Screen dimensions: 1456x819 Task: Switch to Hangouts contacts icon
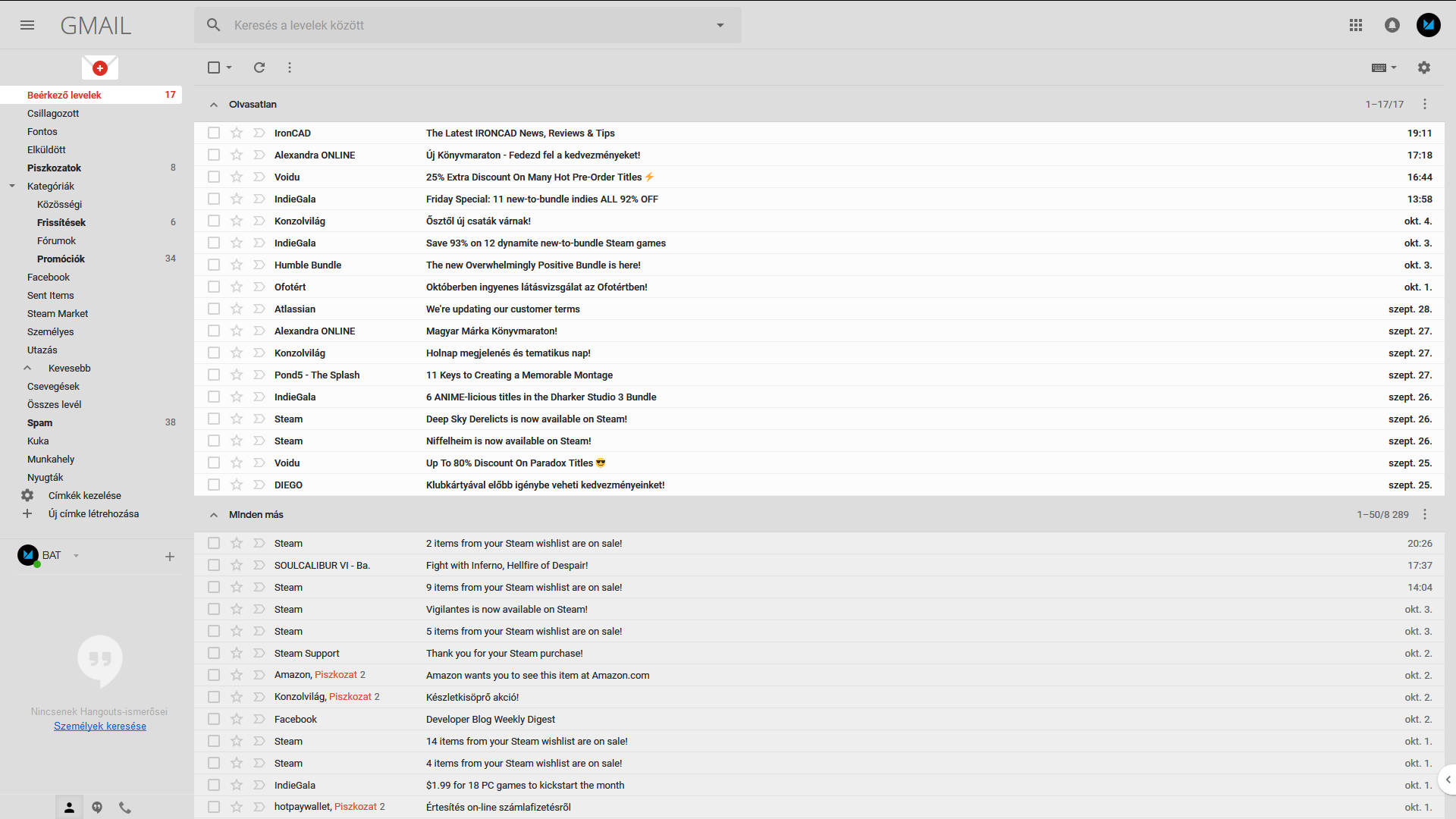click(x=69, y=808)
